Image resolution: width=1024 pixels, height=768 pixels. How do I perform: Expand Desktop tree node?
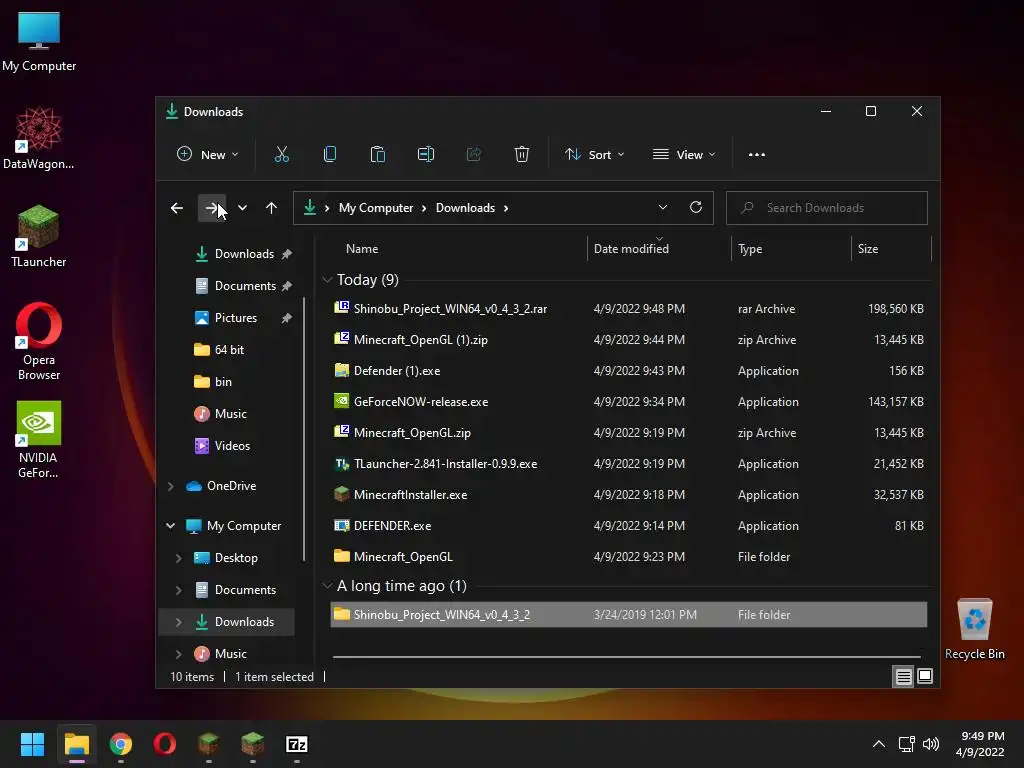coord(179,558)
